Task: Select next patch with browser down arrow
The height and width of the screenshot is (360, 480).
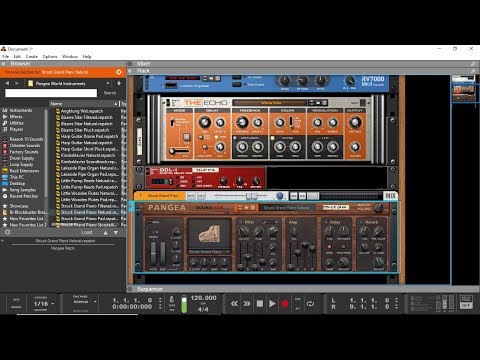Action: pos(116,233)
